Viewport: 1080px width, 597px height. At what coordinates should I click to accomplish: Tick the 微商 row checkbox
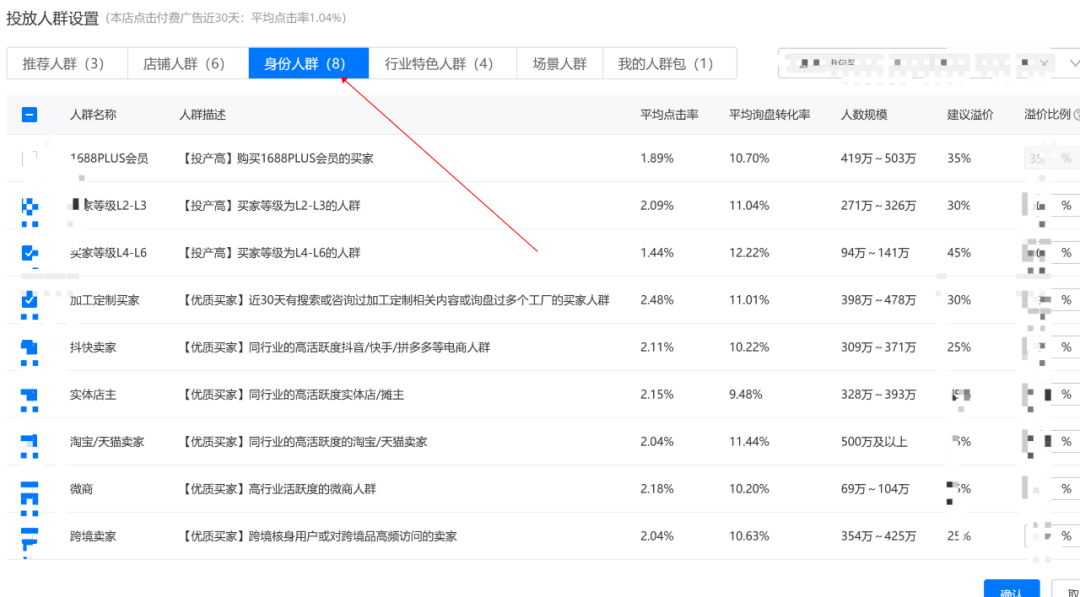pos(29,489)
